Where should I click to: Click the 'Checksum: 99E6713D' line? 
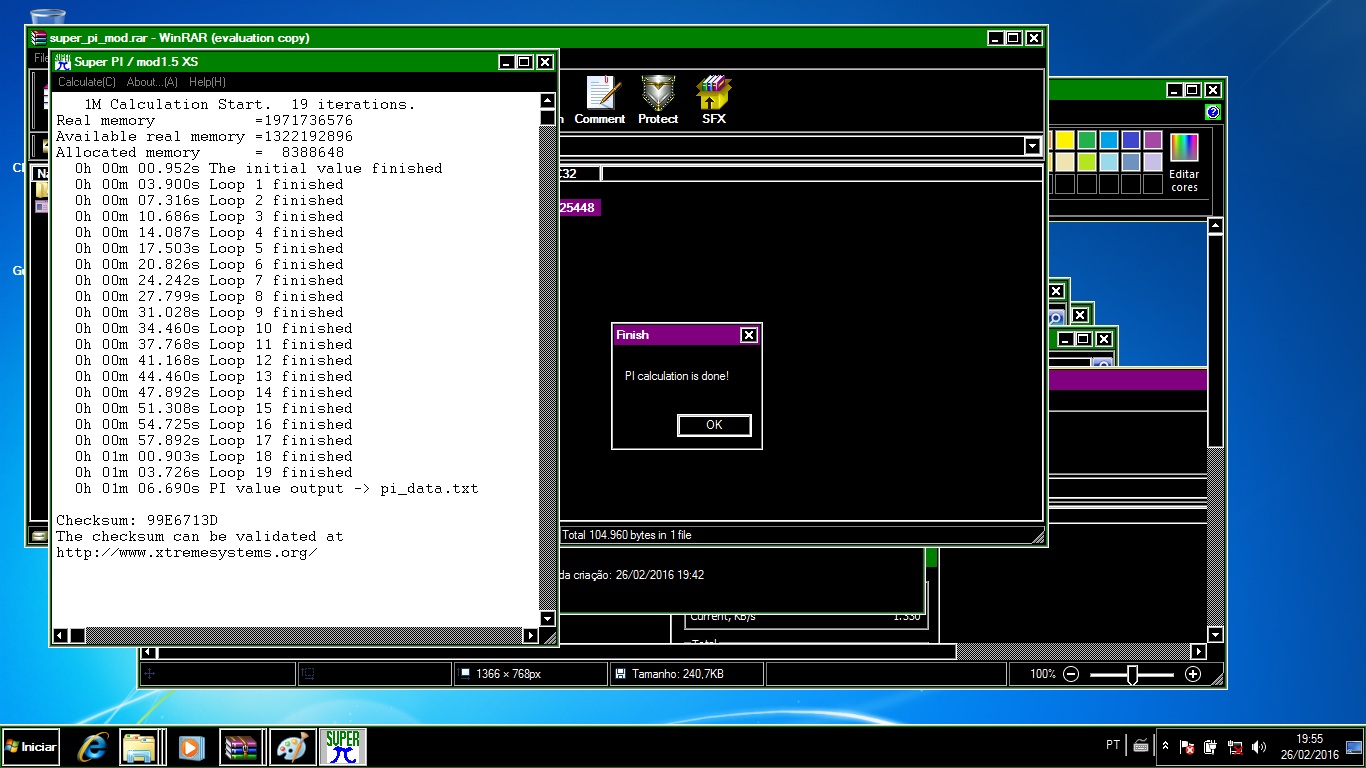[137, 520]
